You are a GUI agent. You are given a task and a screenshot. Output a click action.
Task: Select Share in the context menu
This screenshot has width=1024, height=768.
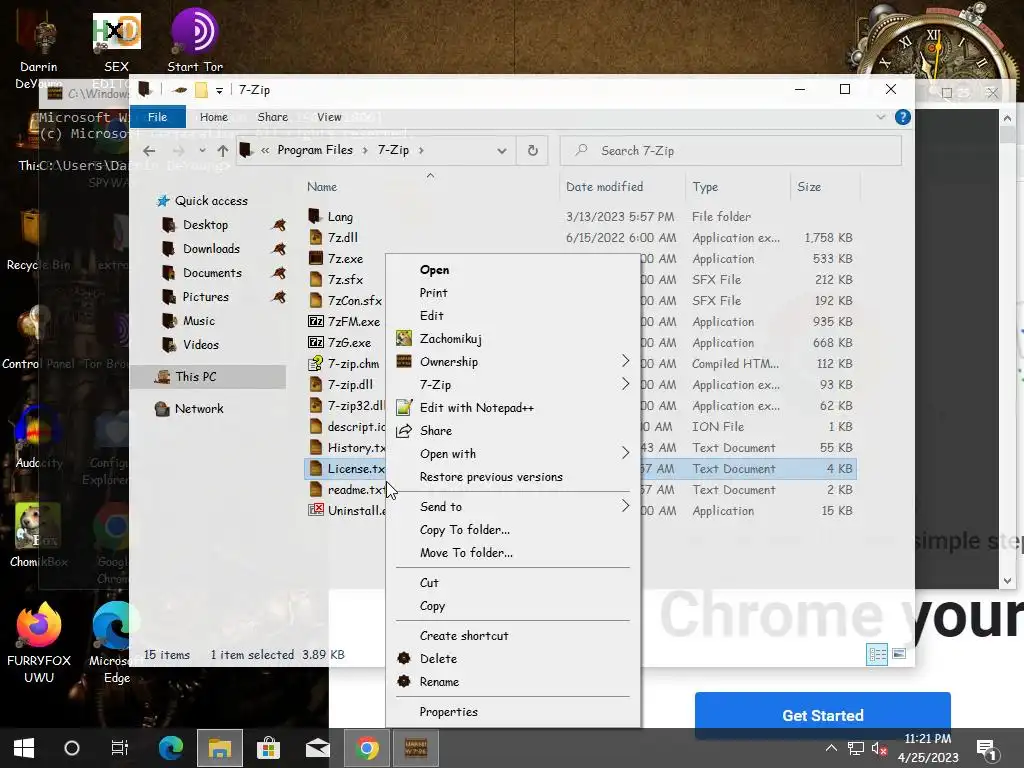(x=436, y=430)
